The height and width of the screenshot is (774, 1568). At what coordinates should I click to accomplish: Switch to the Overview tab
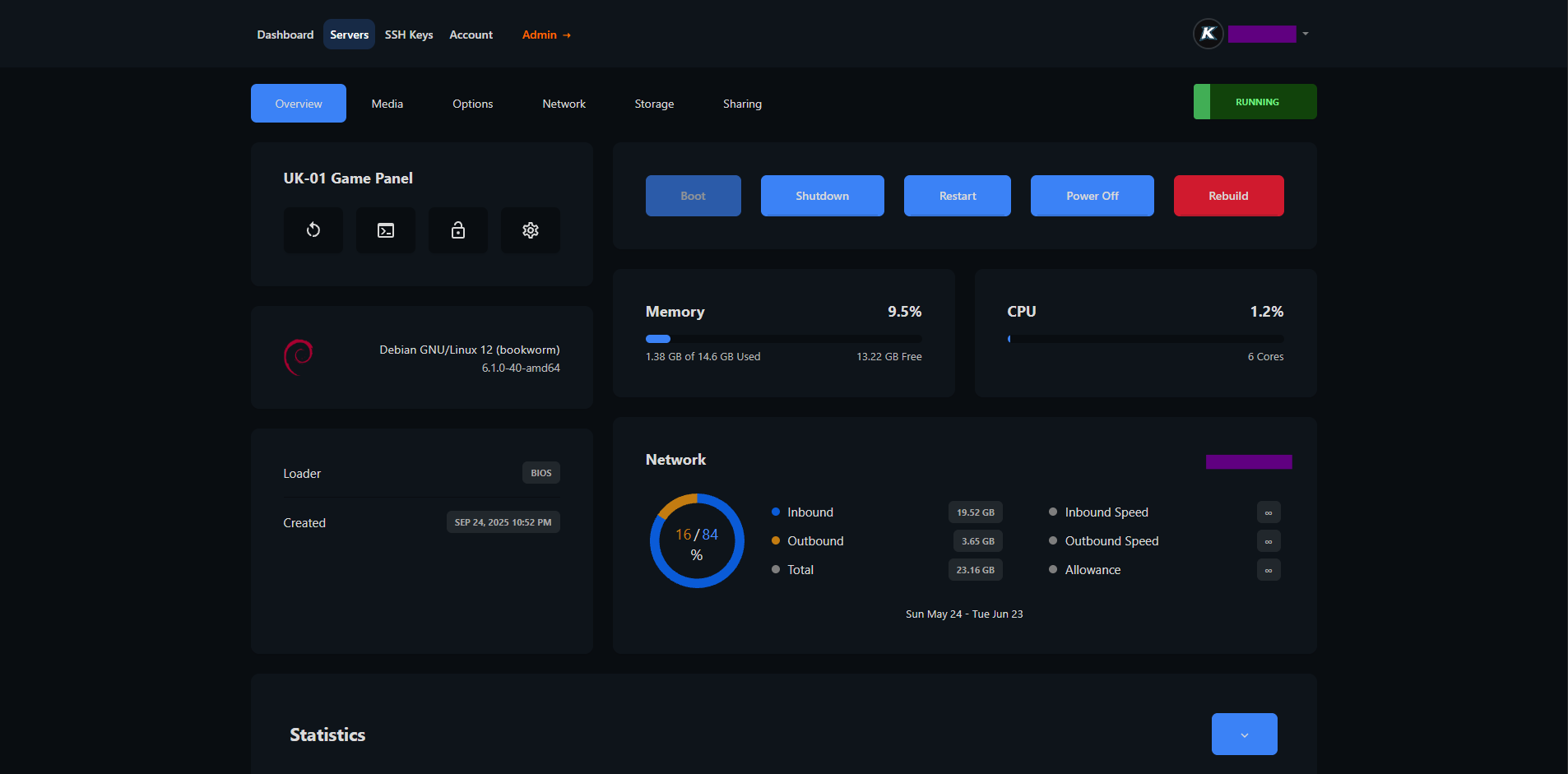click(299, 104)
